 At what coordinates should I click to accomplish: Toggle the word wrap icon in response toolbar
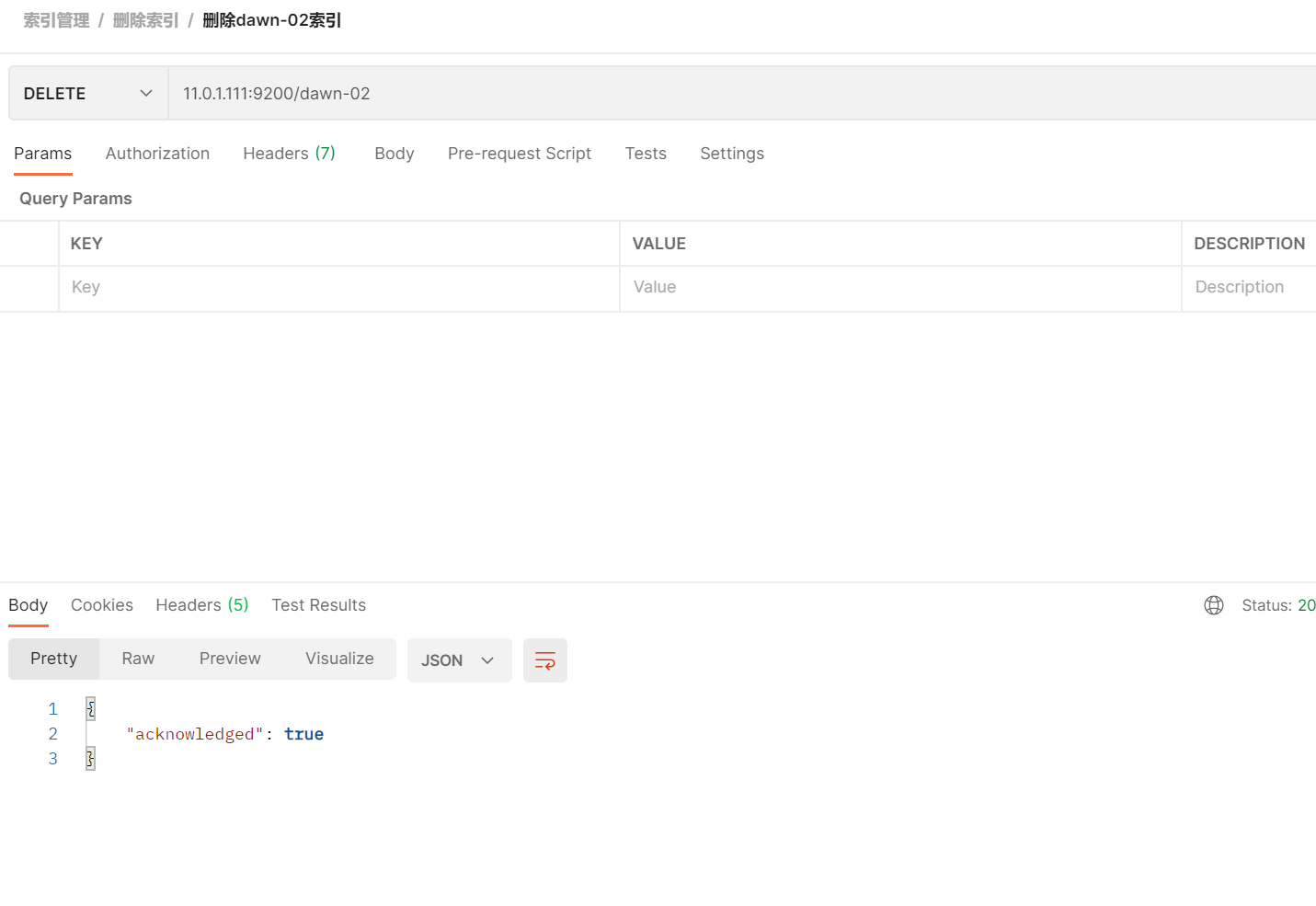pyautogui.click(x=544, y=660)
